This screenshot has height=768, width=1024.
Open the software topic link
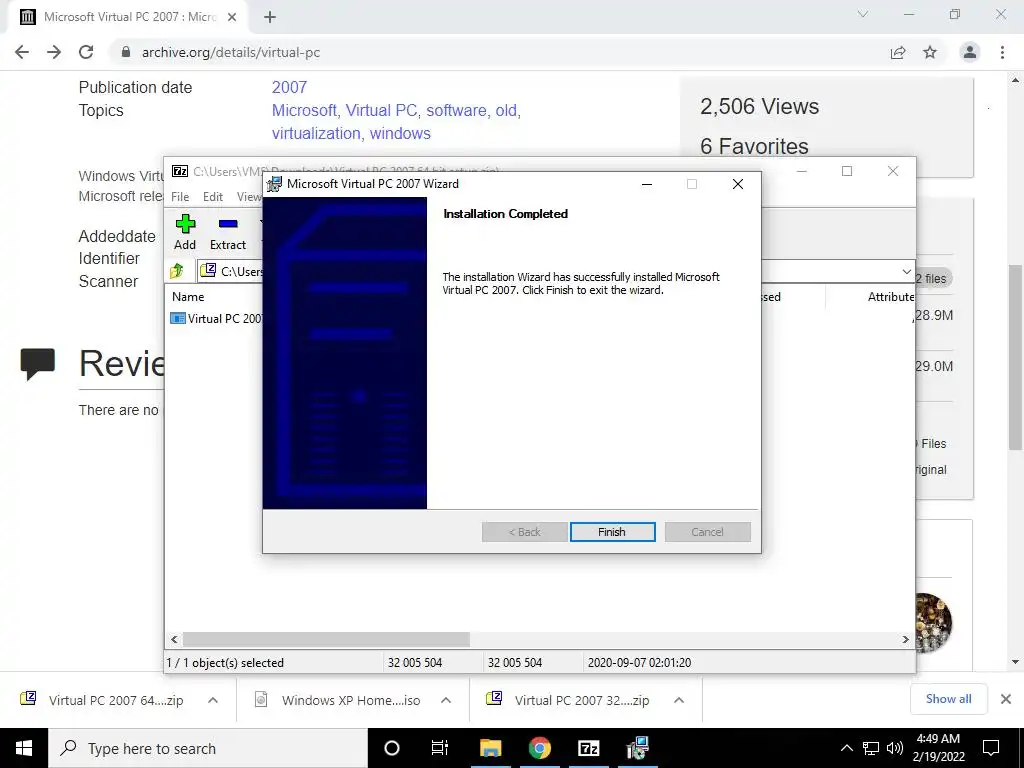456,110
